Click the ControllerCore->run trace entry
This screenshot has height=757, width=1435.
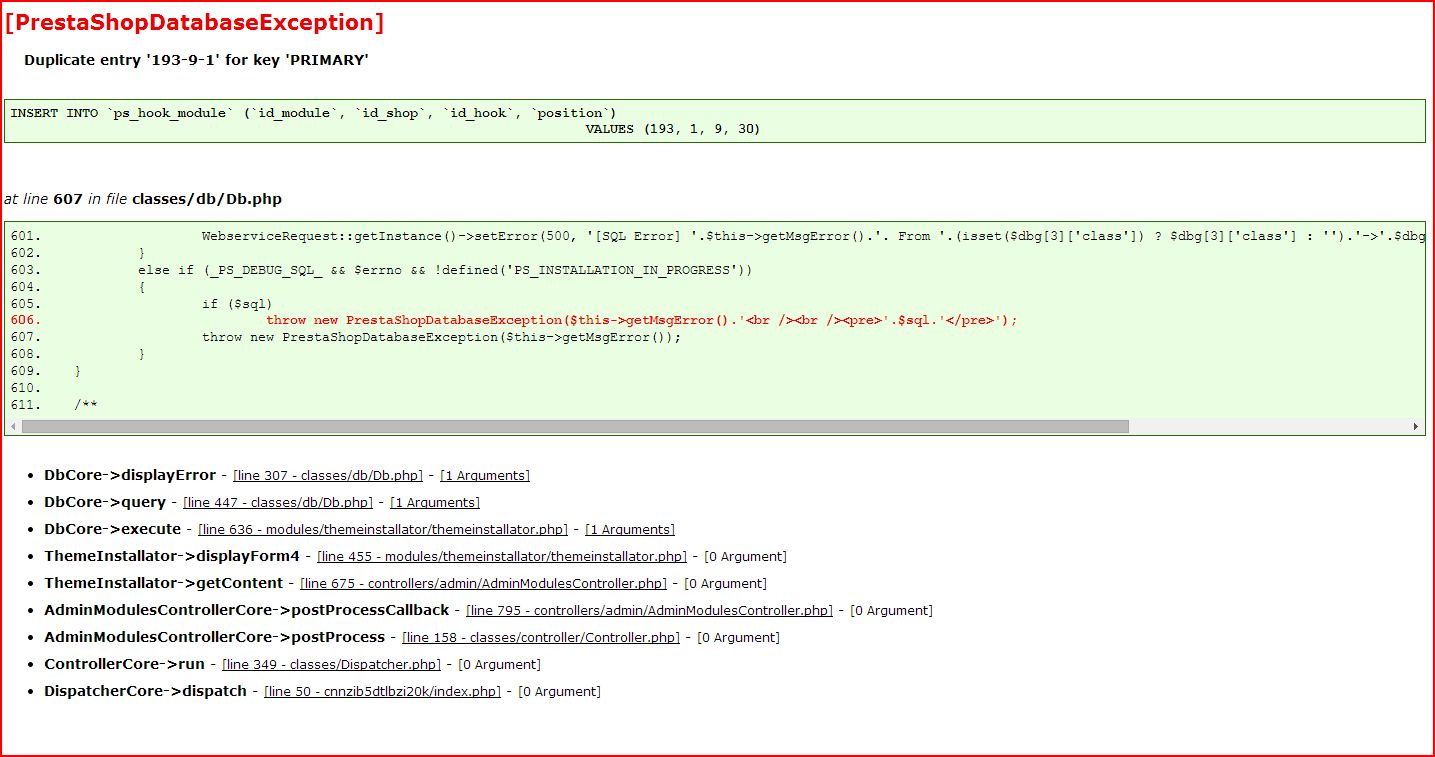pyautogui.click(x=124, y=665)
